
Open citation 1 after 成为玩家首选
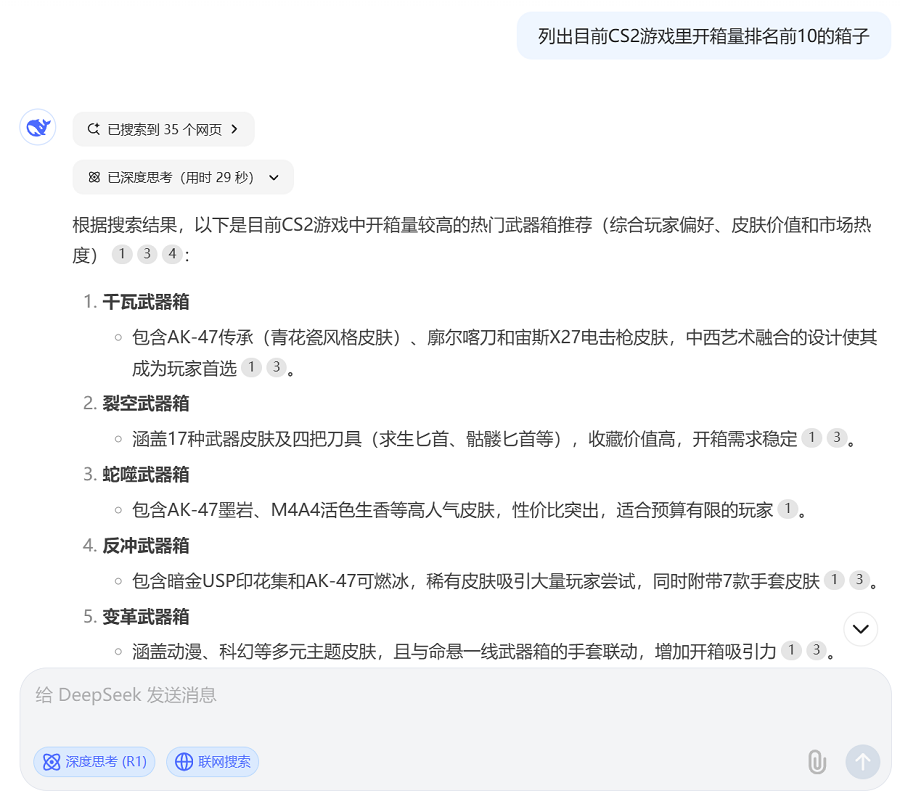[x=251, y=367]
